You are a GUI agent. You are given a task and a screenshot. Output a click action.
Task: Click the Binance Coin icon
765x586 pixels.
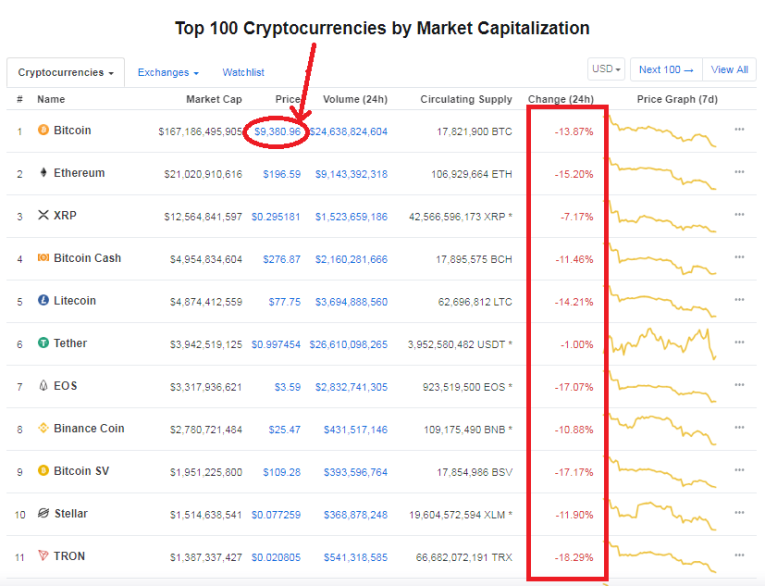43,428
